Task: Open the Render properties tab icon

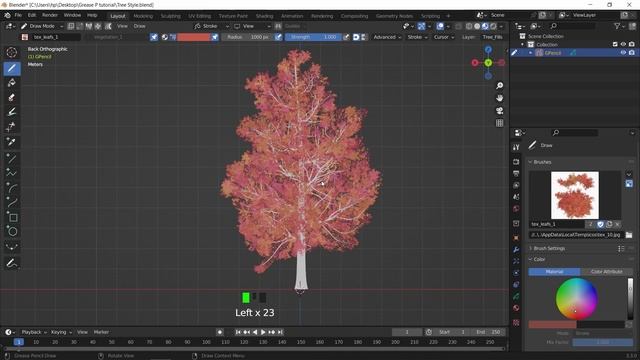Action: (x=516, y=162)
